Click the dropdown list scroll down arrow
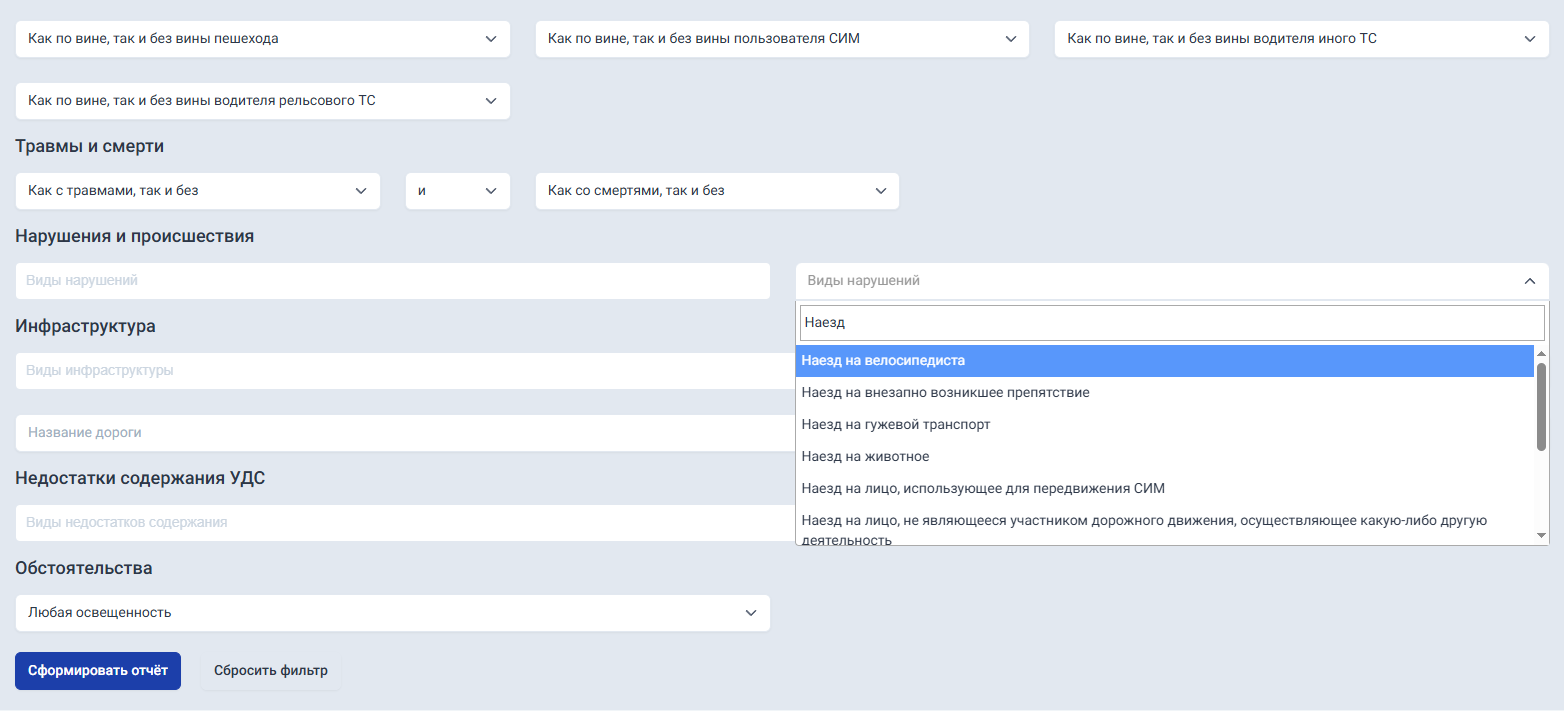1564x711 pixels. point(1541,536)
